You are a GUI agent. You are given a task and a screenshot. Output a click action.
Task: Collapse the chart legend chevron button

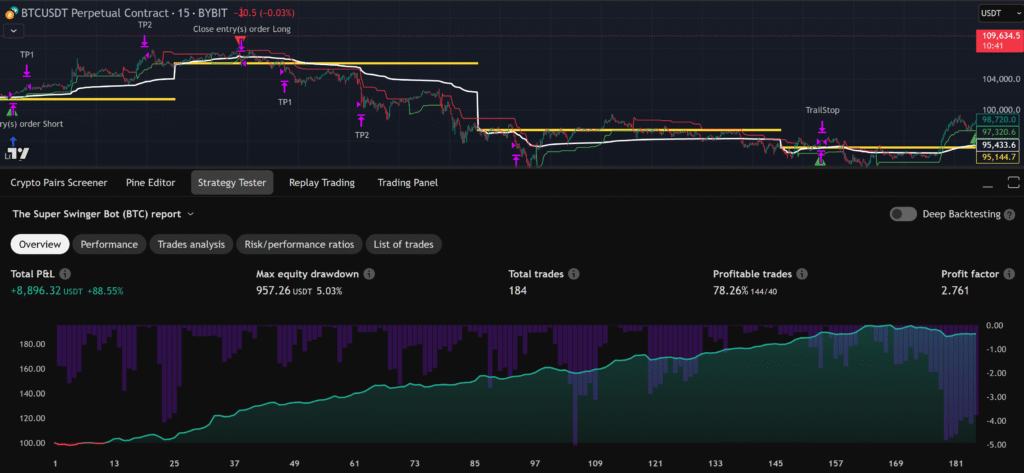[14, 30]
